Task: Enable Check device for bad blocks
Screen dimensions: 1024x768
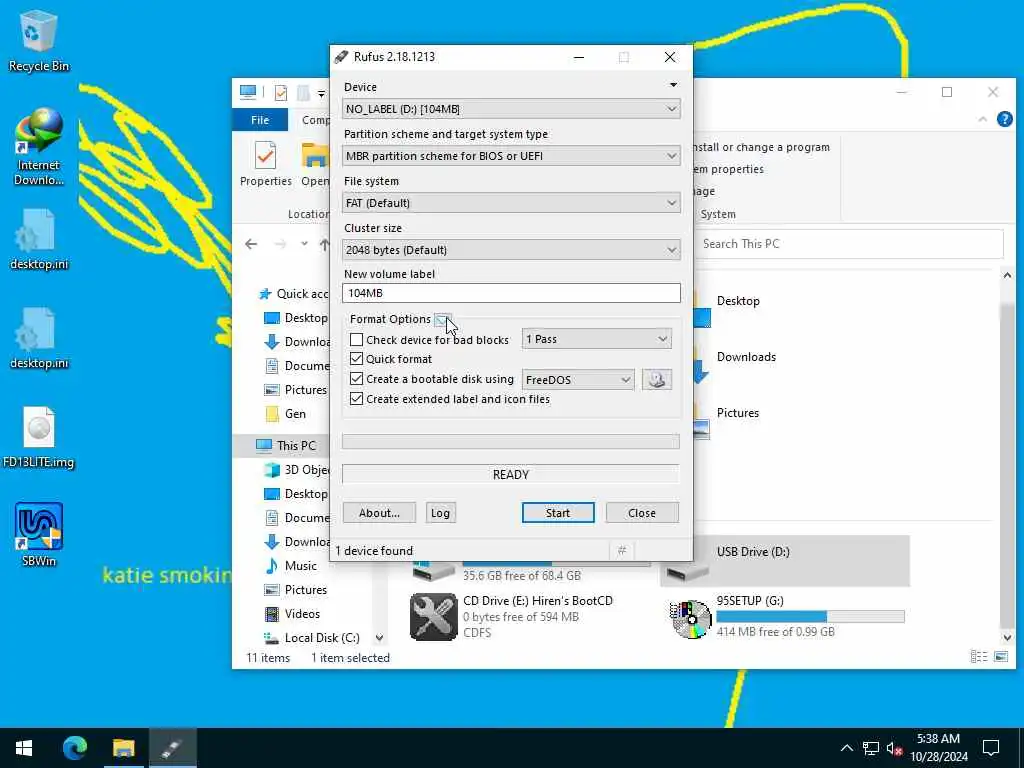Action: (356, 340)
